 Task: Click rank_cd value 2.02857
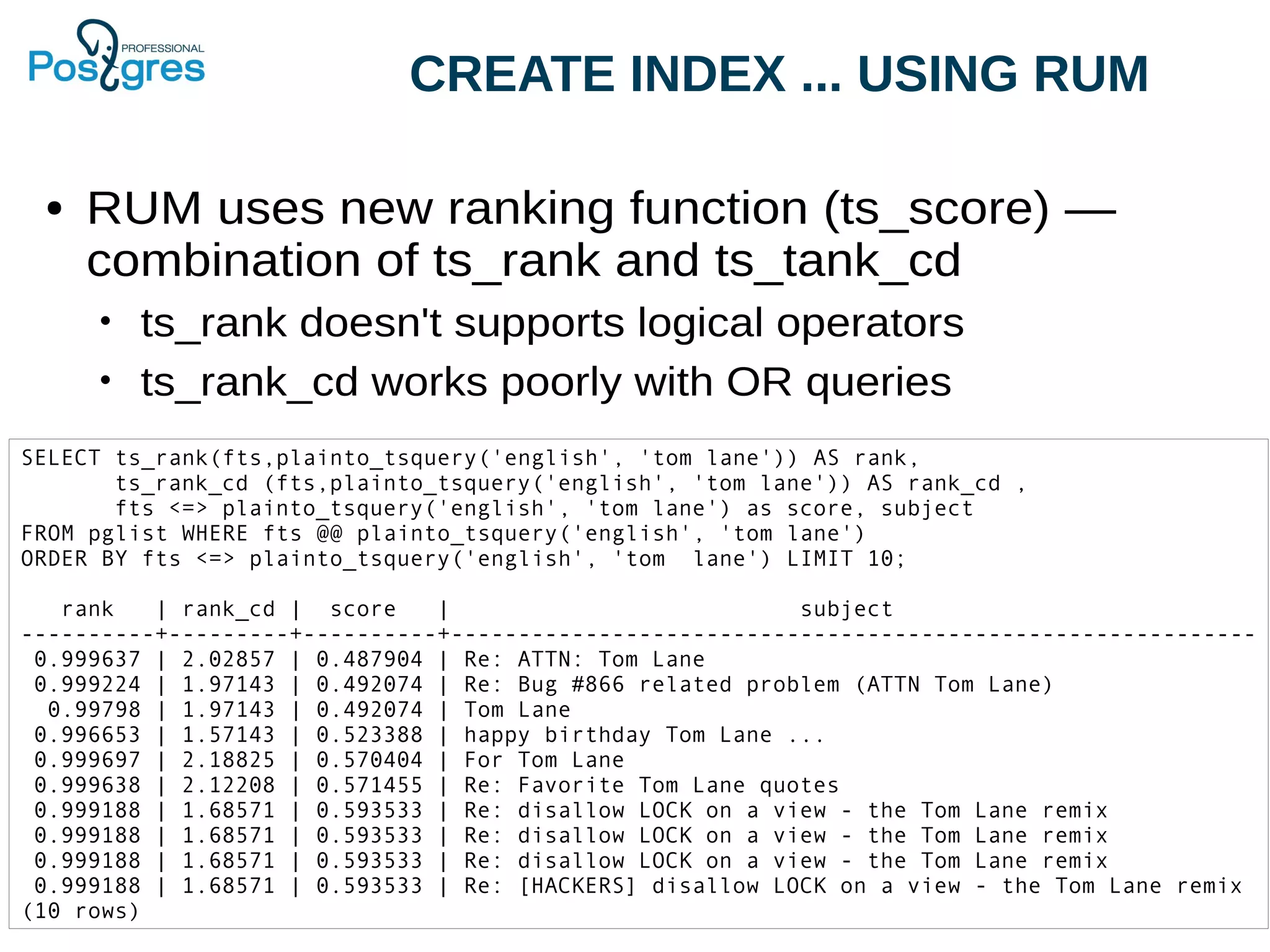[228, 659]
